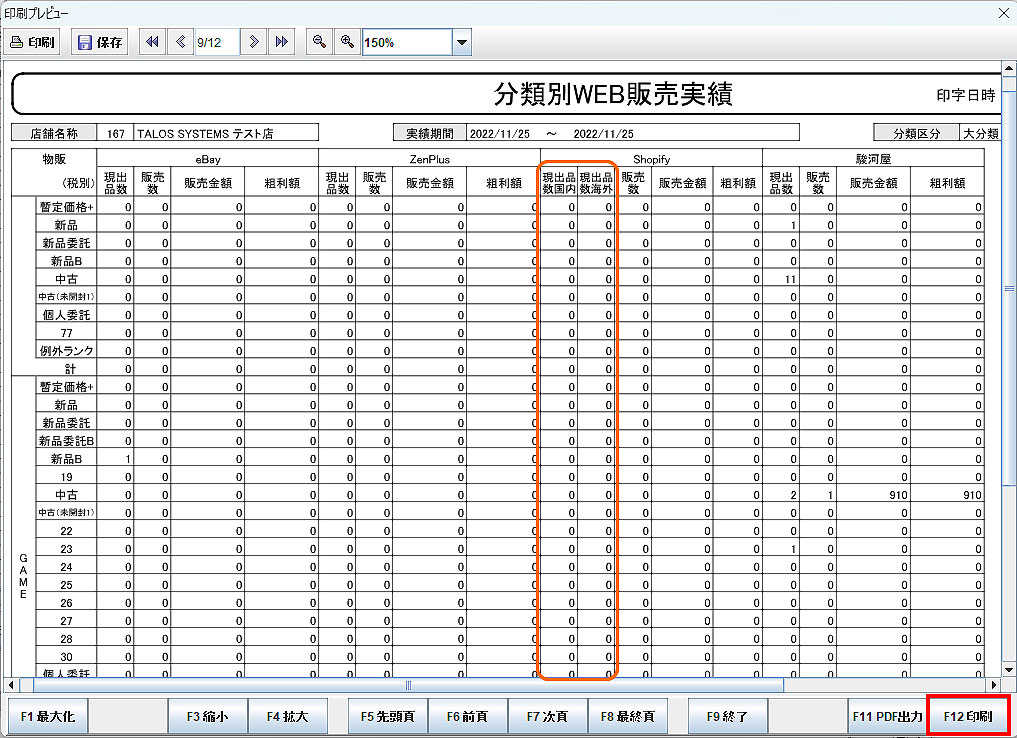This screenshot has height=738, width=1017.
Task: Jump to first page with double-left arrow
Action: 152,42
